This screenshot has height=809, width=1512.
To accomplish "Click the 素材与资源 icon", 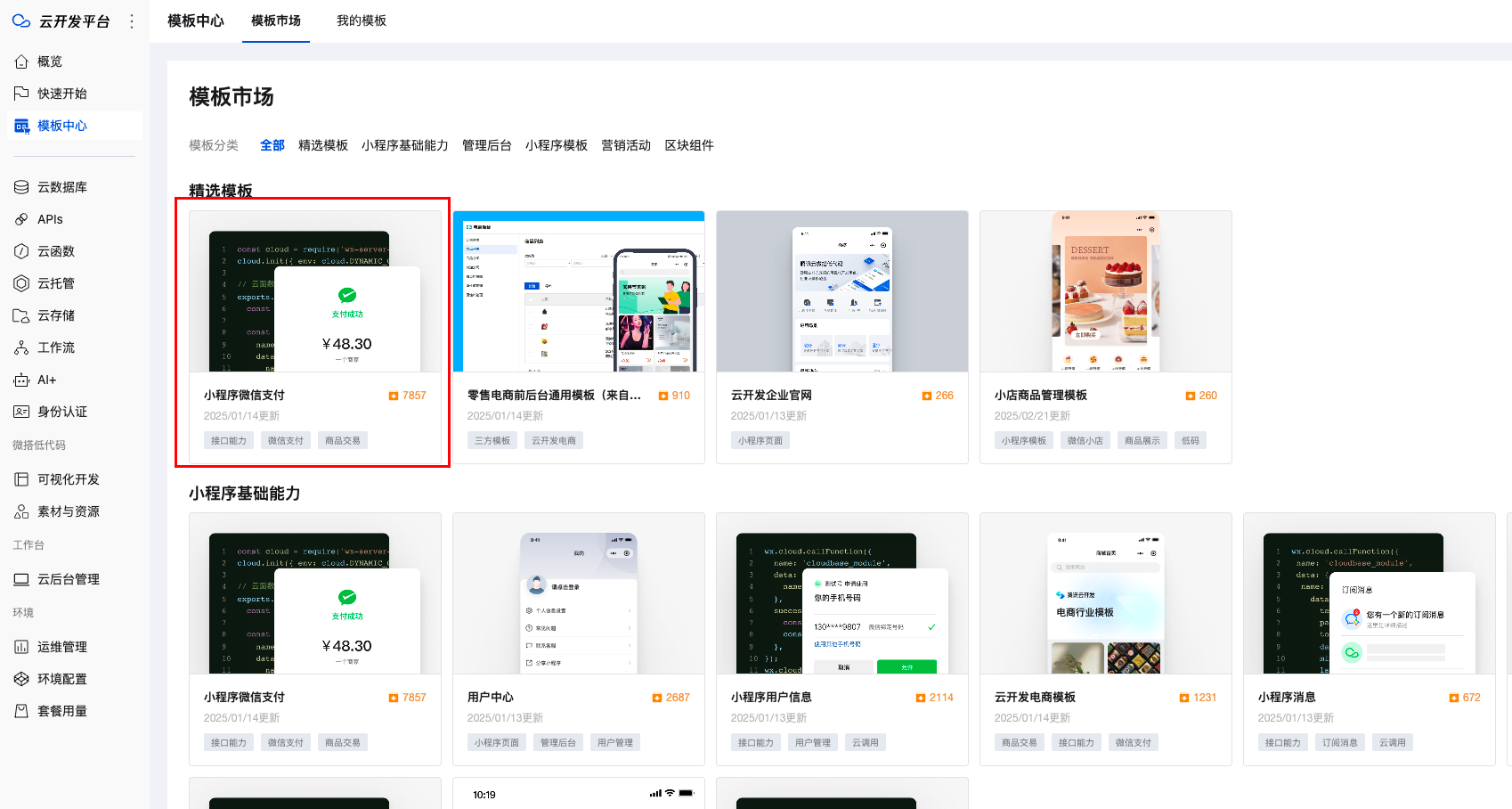I will tap(21, 511).
